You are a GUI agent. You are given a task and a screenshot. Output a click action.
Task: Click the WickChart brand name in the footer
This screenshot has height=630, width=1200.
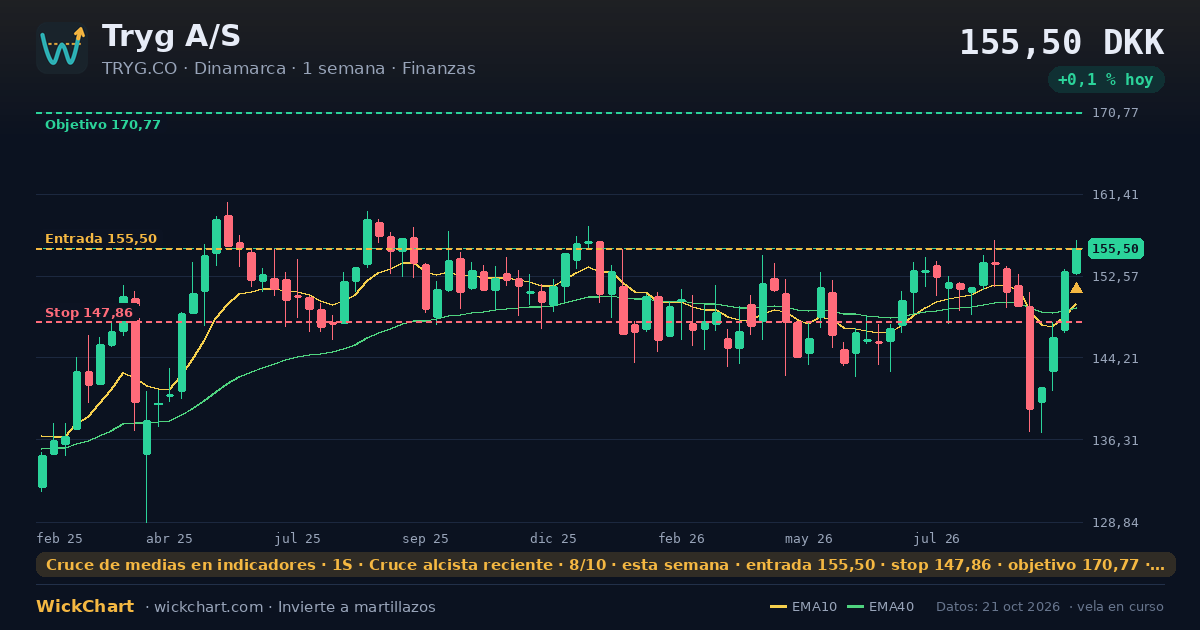[x=85, y=607]
